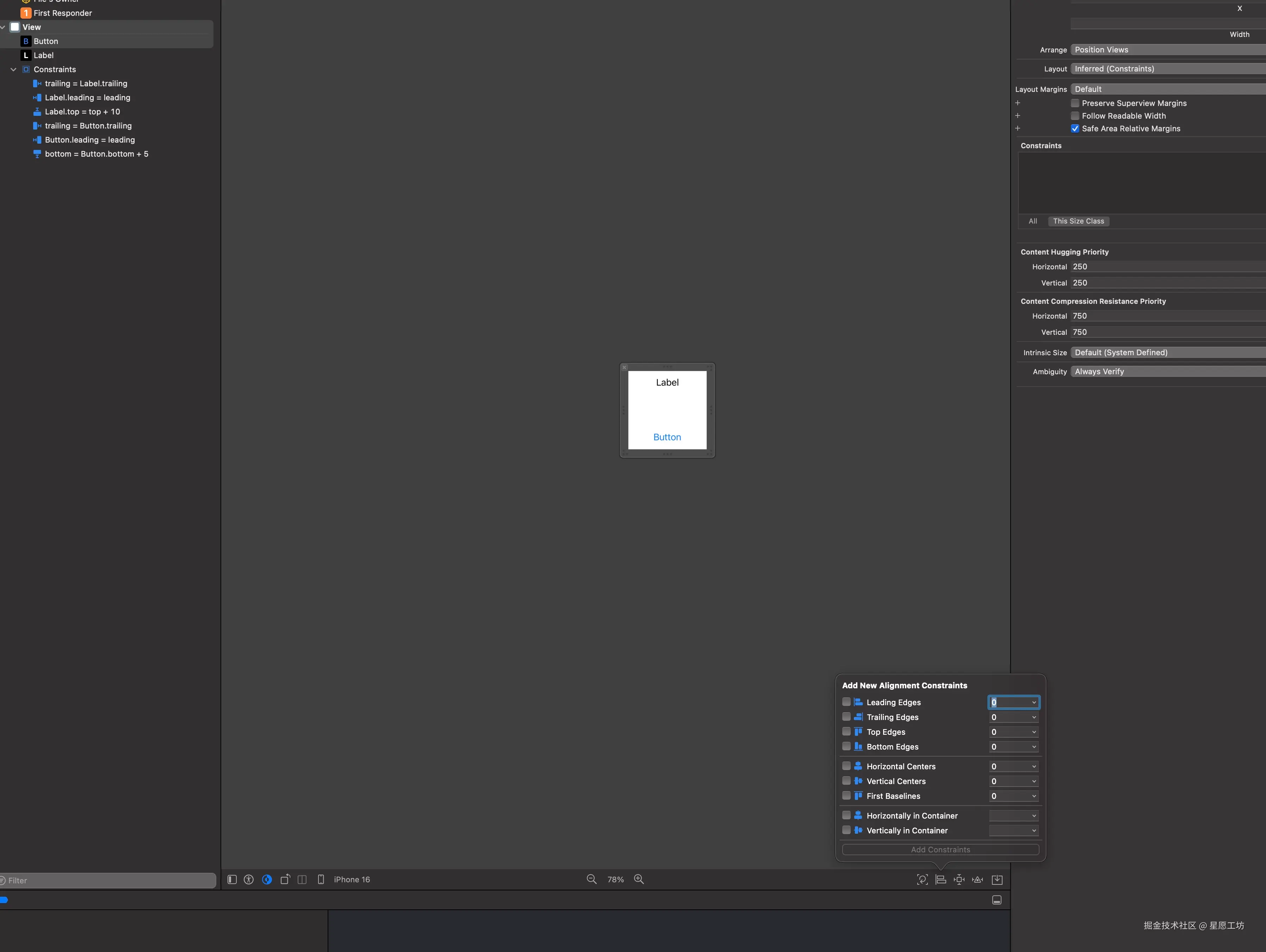Check Horizontally in Container option
This screenshot has height=952, width=1266.
click(846, 815)
